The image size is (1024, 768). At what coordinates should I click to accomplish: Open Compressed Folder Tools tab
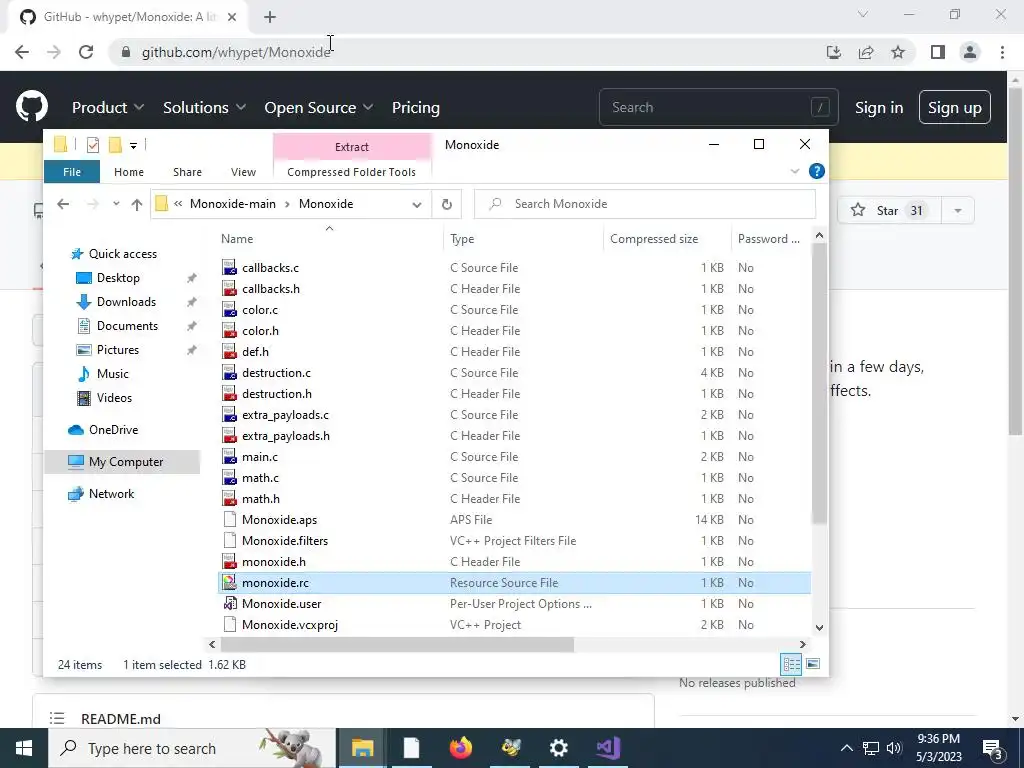tap(351, 172)
